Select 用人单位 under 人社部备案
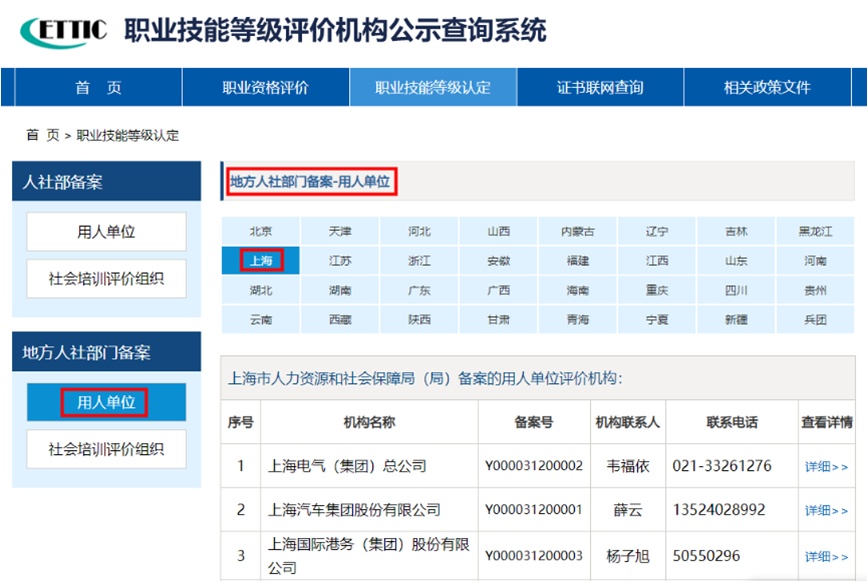The height and width of the screenshot is (582, 868). (x=106, y=231)
